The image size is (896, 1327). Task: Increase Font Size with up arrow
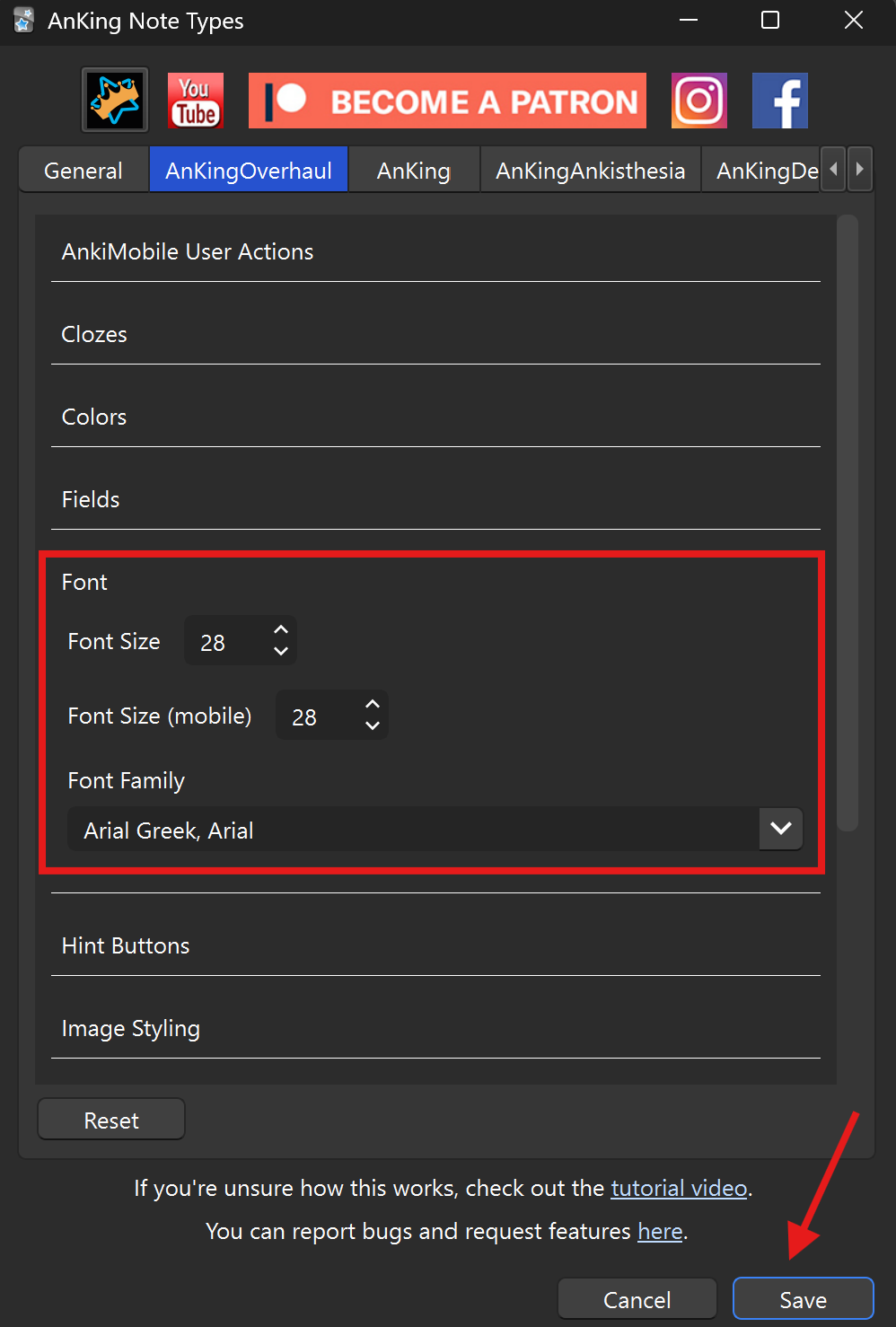coord(281,630)
